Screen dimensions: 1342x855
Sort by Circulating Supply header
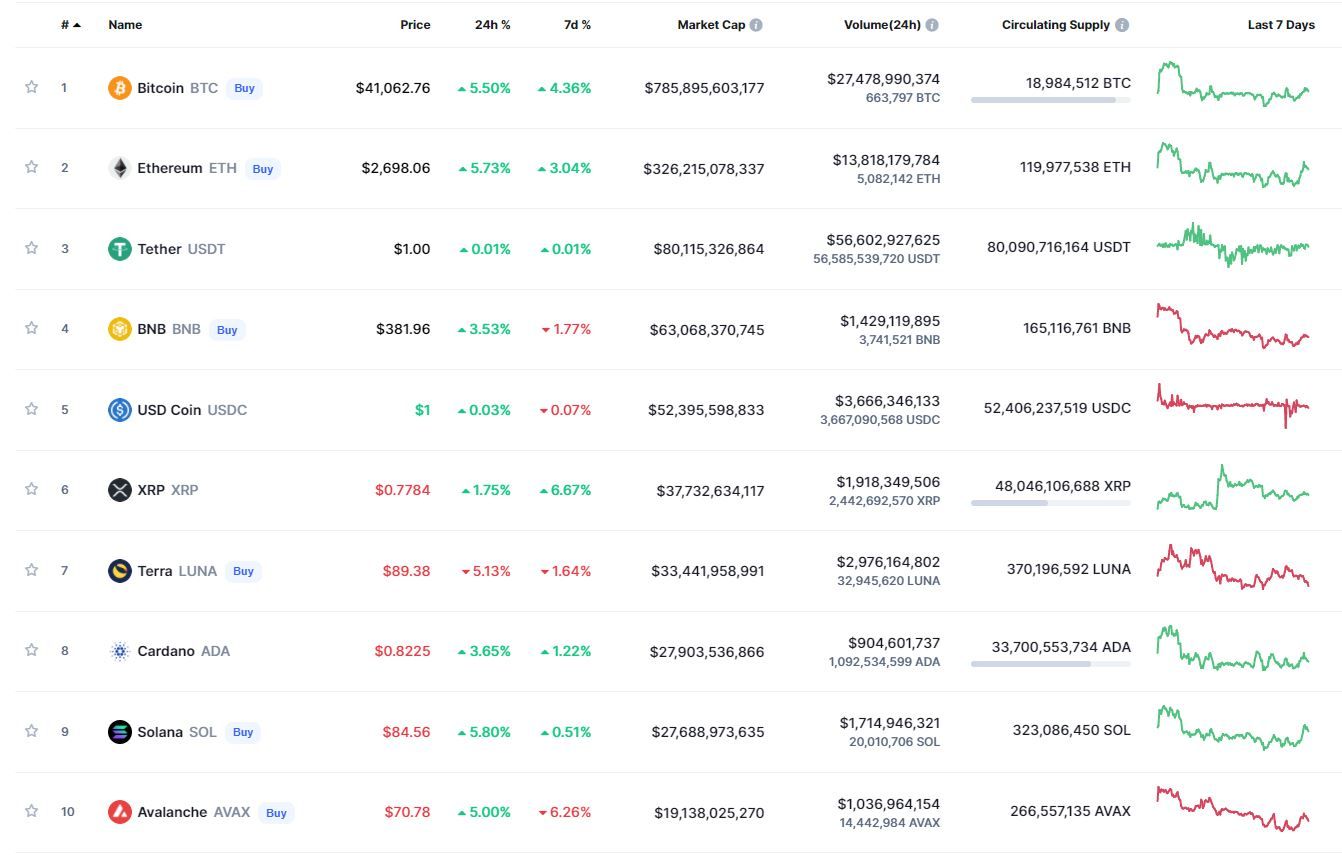(1056, 25)
